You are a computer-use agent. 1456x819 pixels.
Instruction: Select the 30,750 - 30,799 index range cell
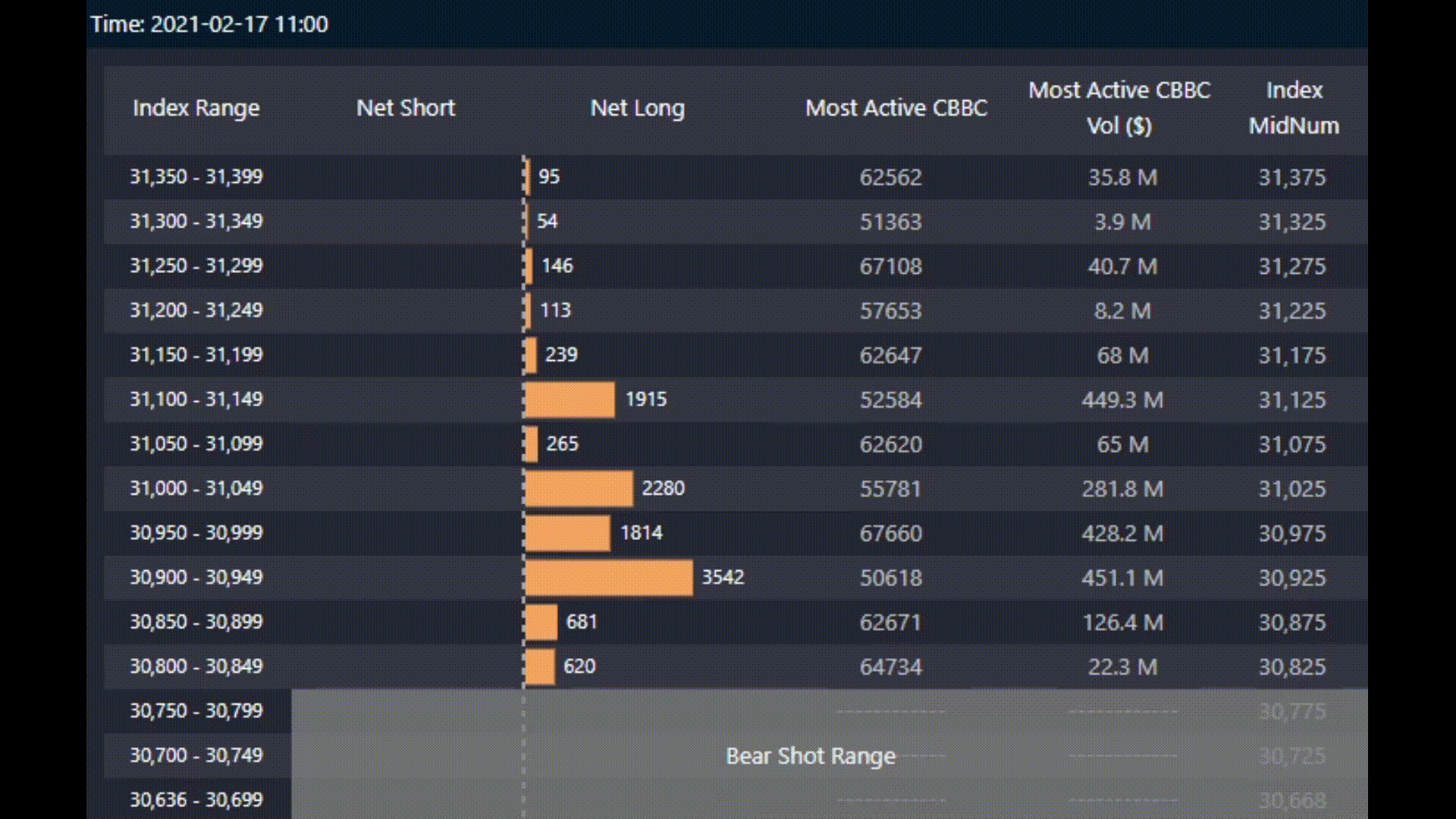point(196,711)
